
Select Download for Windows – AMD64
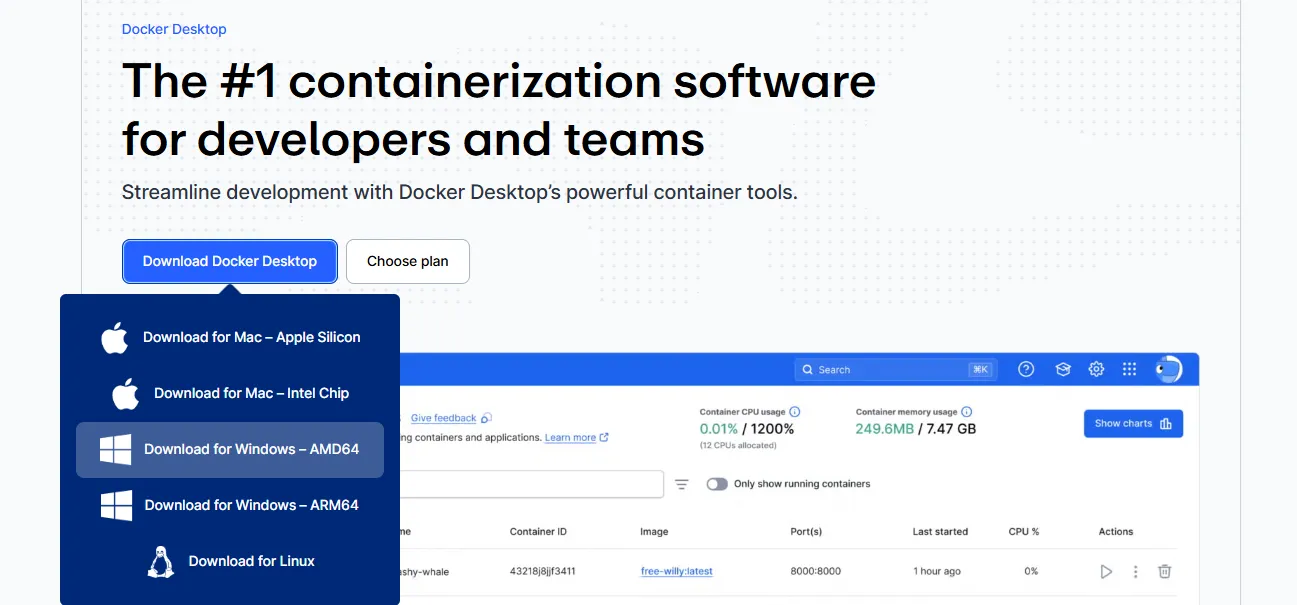pyautogui.click(x=230, y=450)
